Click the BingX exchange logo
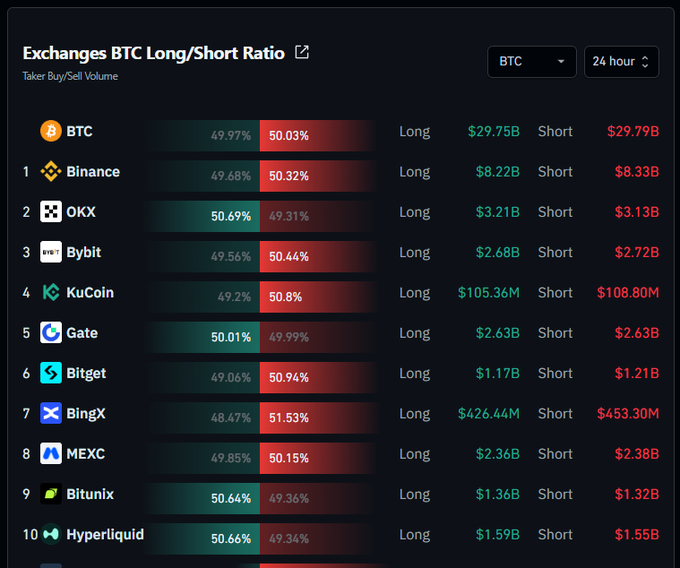This screenshot has width=680, height=568. (51, 413)
